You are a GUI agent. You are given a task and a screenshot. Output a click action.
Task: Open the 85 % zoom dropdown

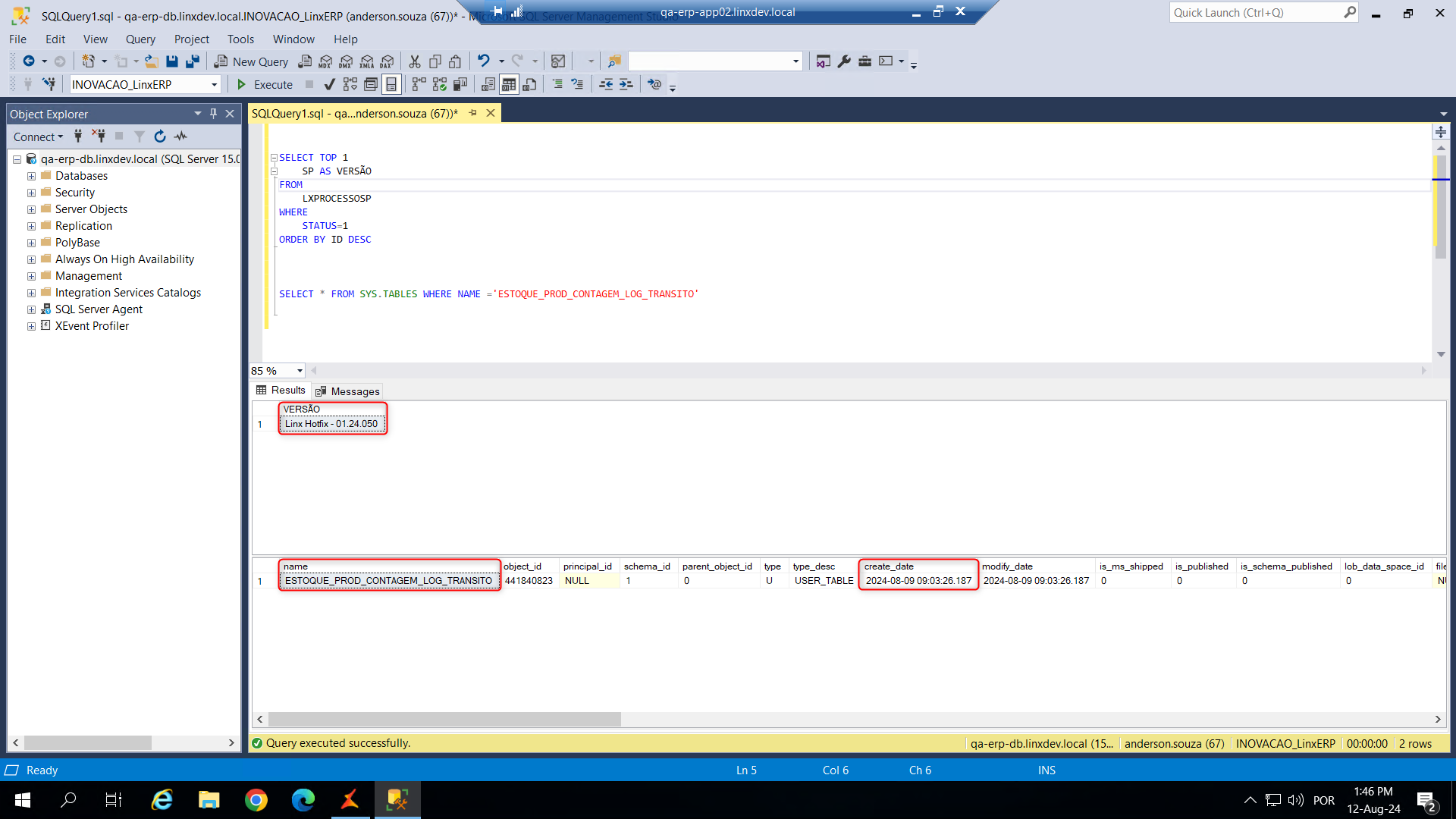click(300, 371)
